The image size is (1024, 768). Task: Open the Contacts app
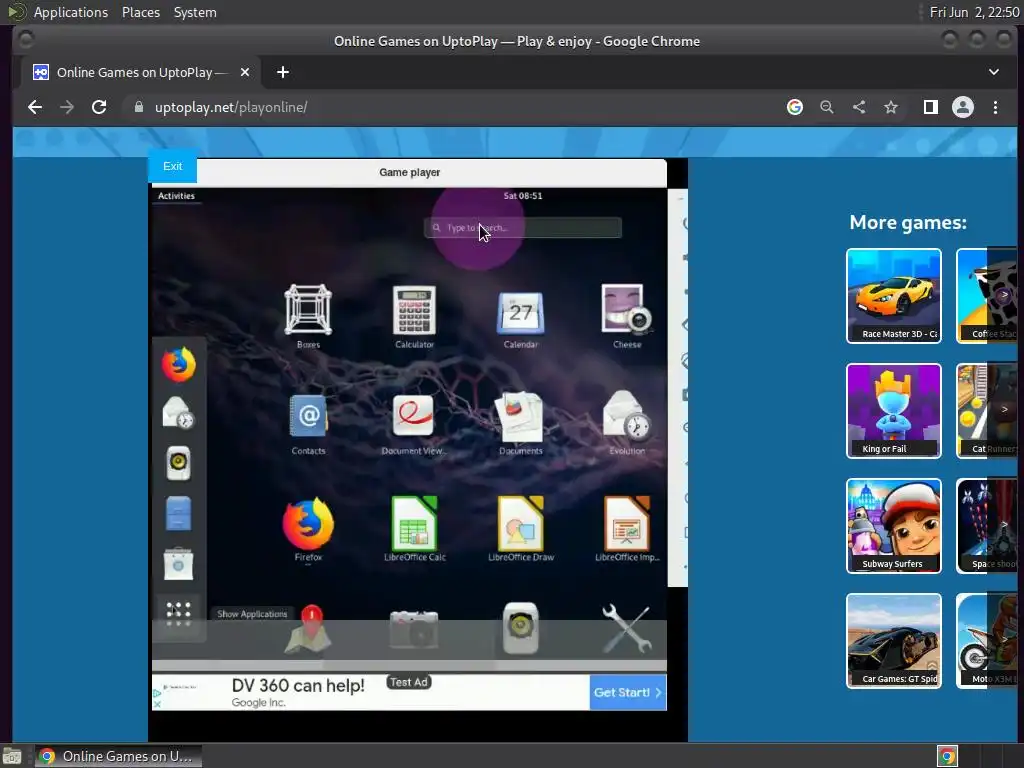click(x=308, y=416)
